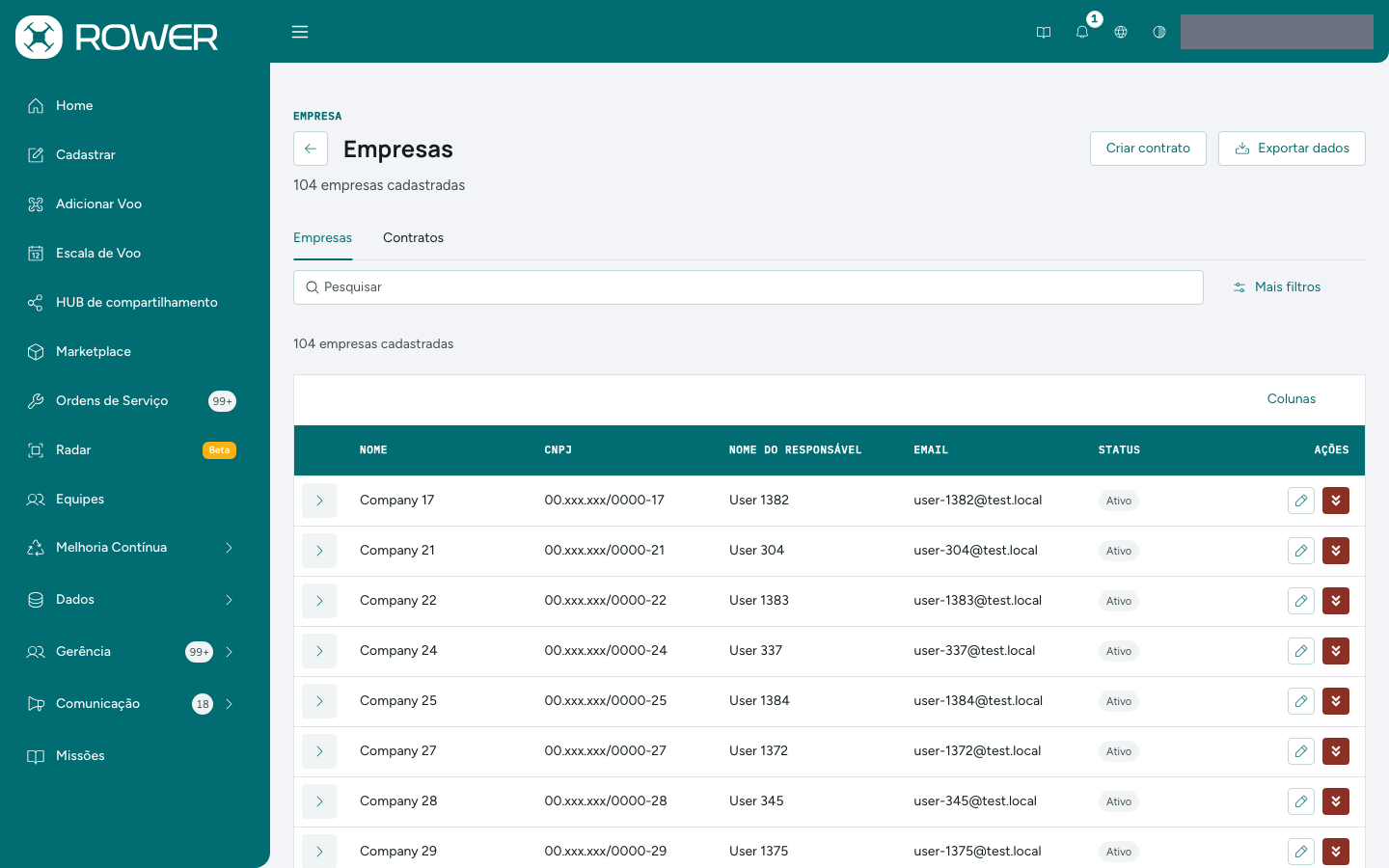
Task: Open Marketplace in the sidebar
Action: 93,352
